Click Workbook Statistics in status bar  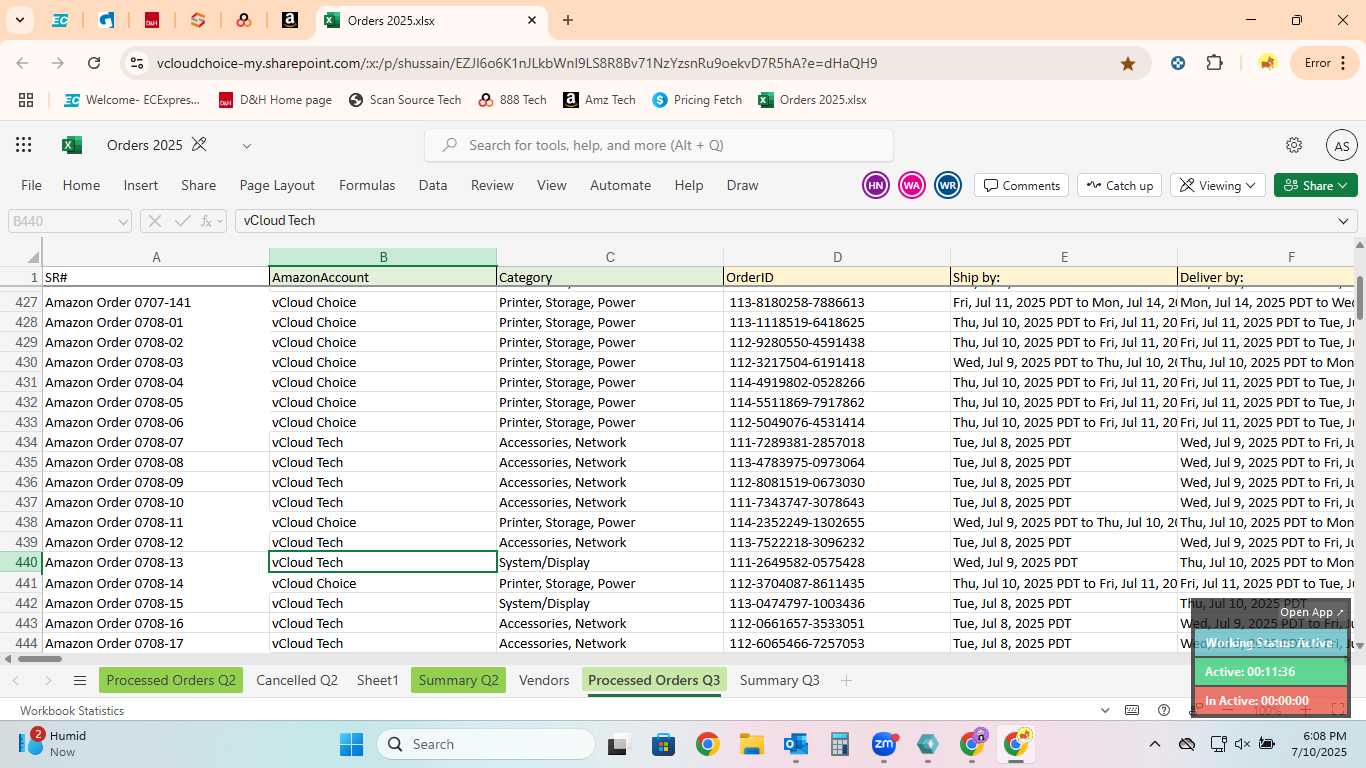tap(72, 711)
